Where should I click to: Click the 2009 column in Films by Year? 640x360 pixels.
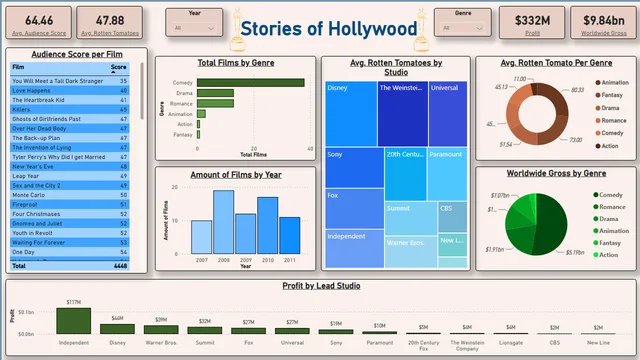click(246, 234)
